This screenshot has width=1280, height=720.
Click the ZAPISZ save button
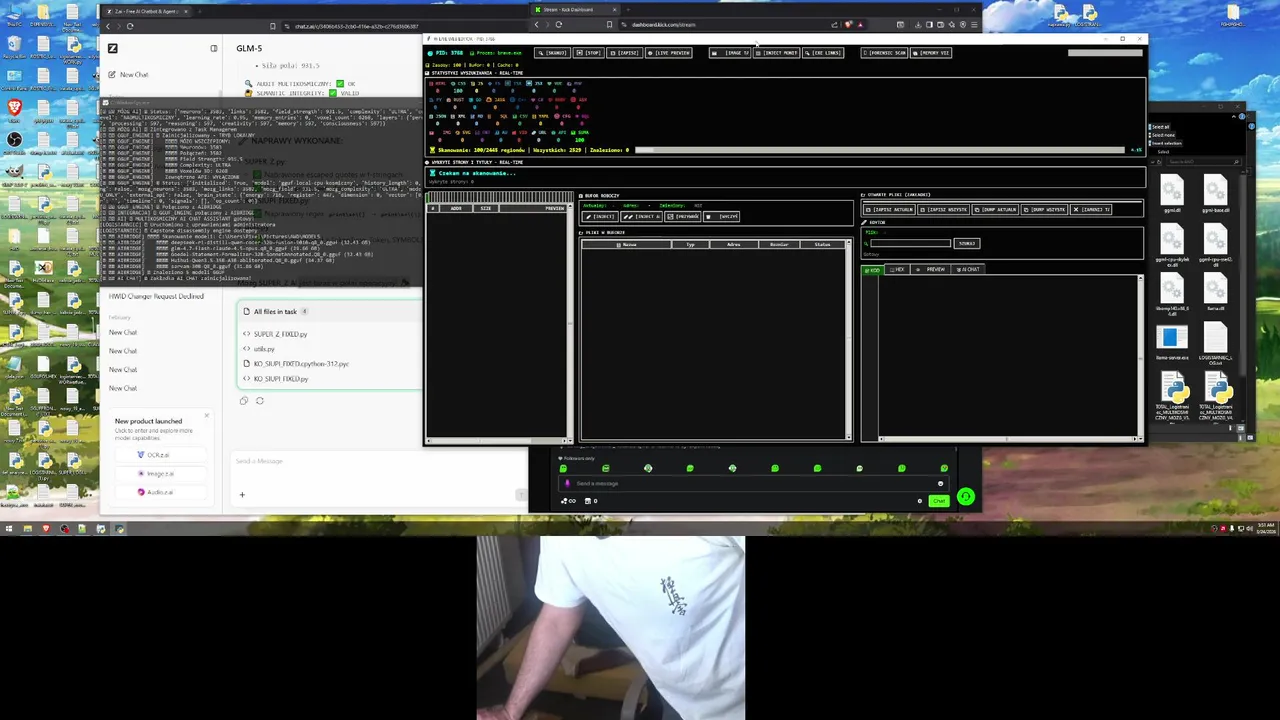click(626, 53)
